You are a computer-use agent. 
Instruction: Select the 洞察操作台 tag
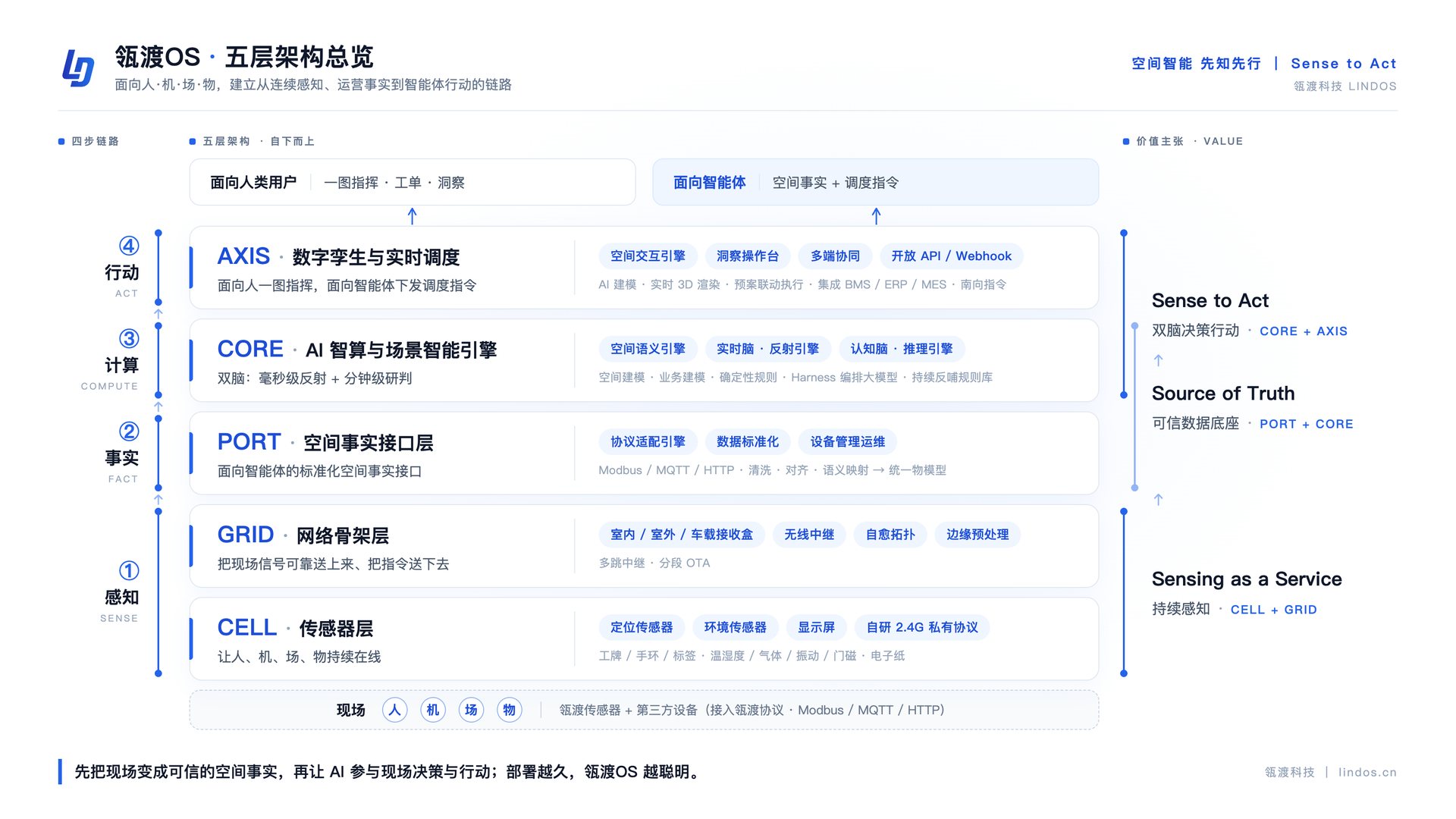click(x=748, y=256)
